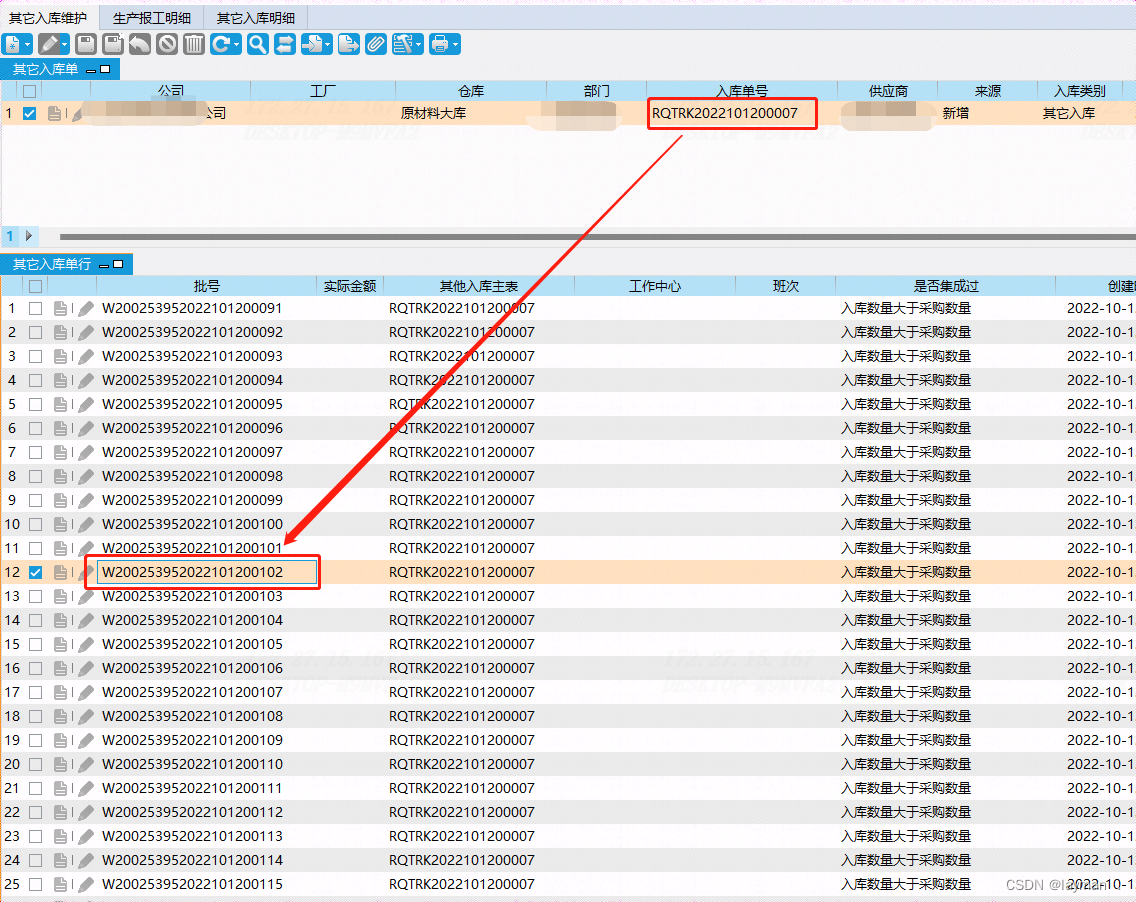Switch to 其它入库维护 tab

point(47,17)
